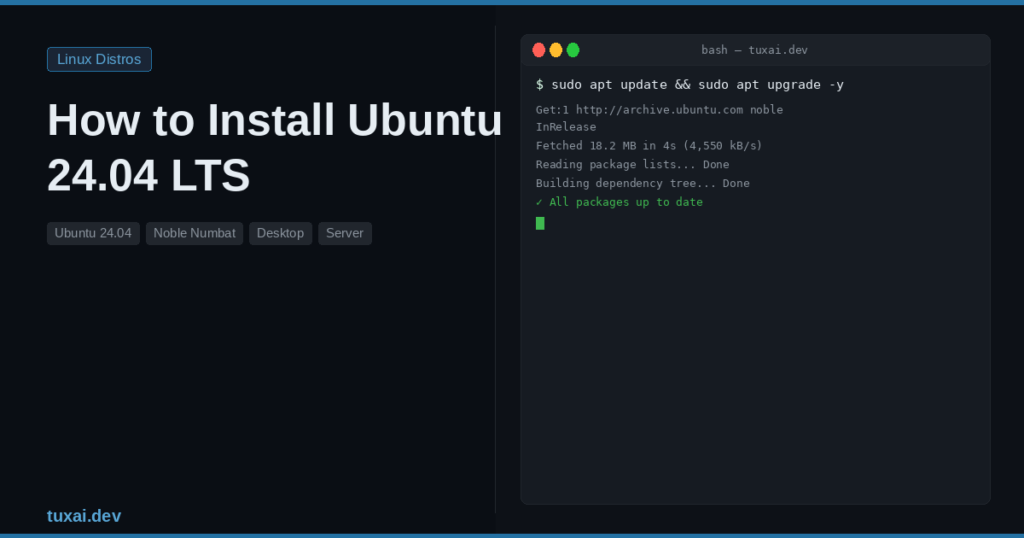Screen dimensions: 1024x538
Task: Open the Desktop tag
Action: 280,233
